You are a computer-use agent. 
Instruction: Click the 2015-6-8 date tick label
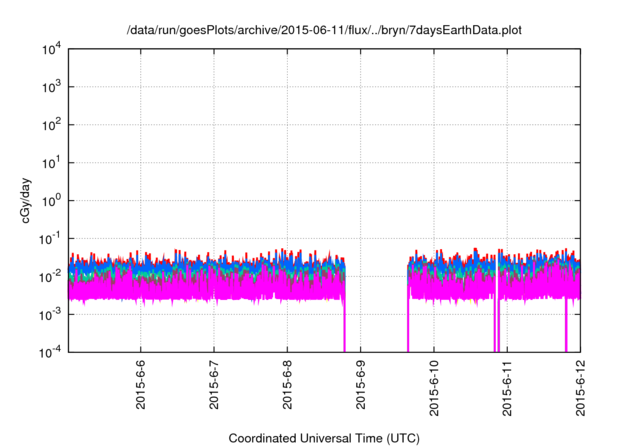(x=287, y=385)
